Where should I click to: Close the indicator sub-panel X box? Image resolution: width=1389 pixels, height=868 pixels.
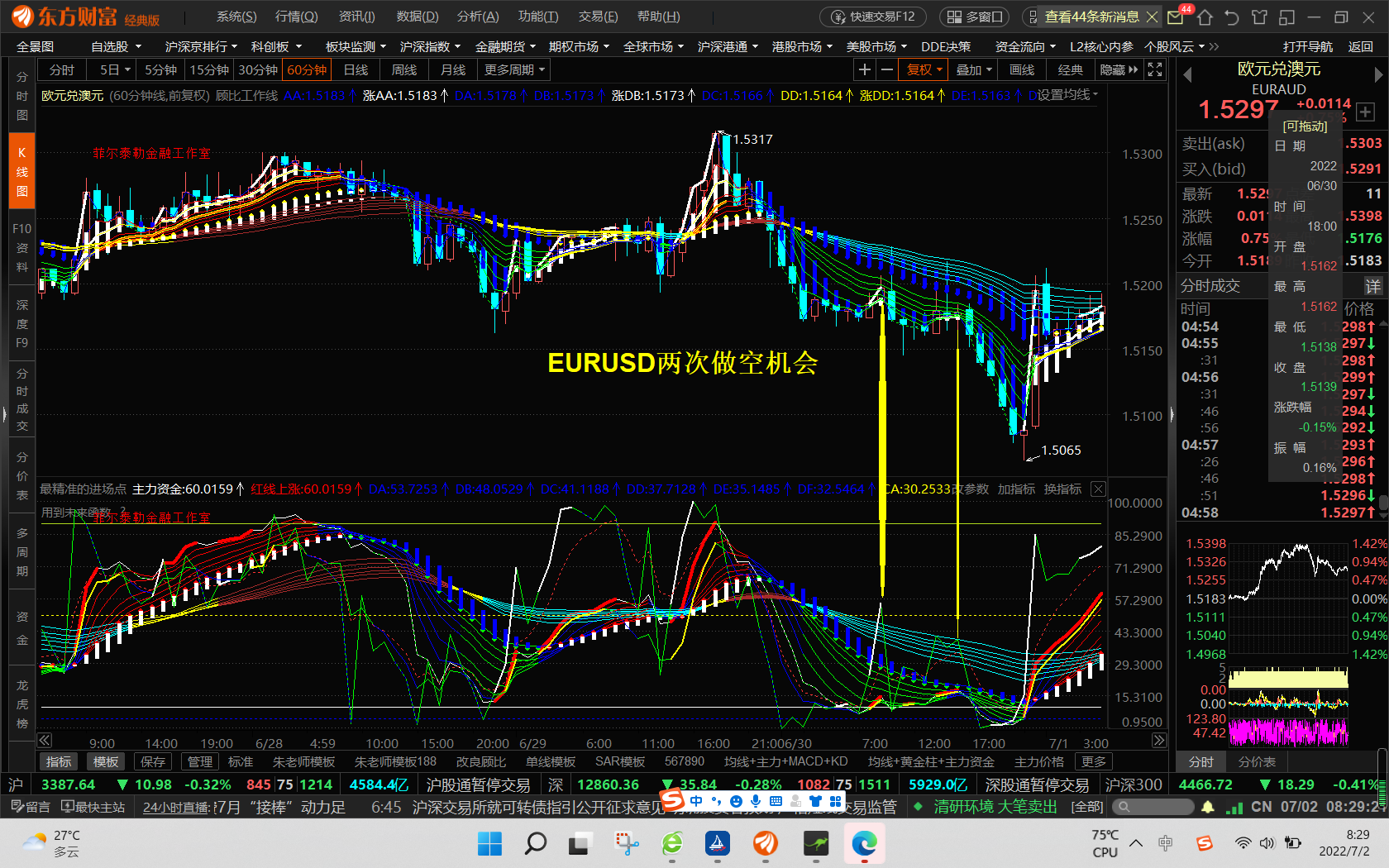click(1098, 489)
